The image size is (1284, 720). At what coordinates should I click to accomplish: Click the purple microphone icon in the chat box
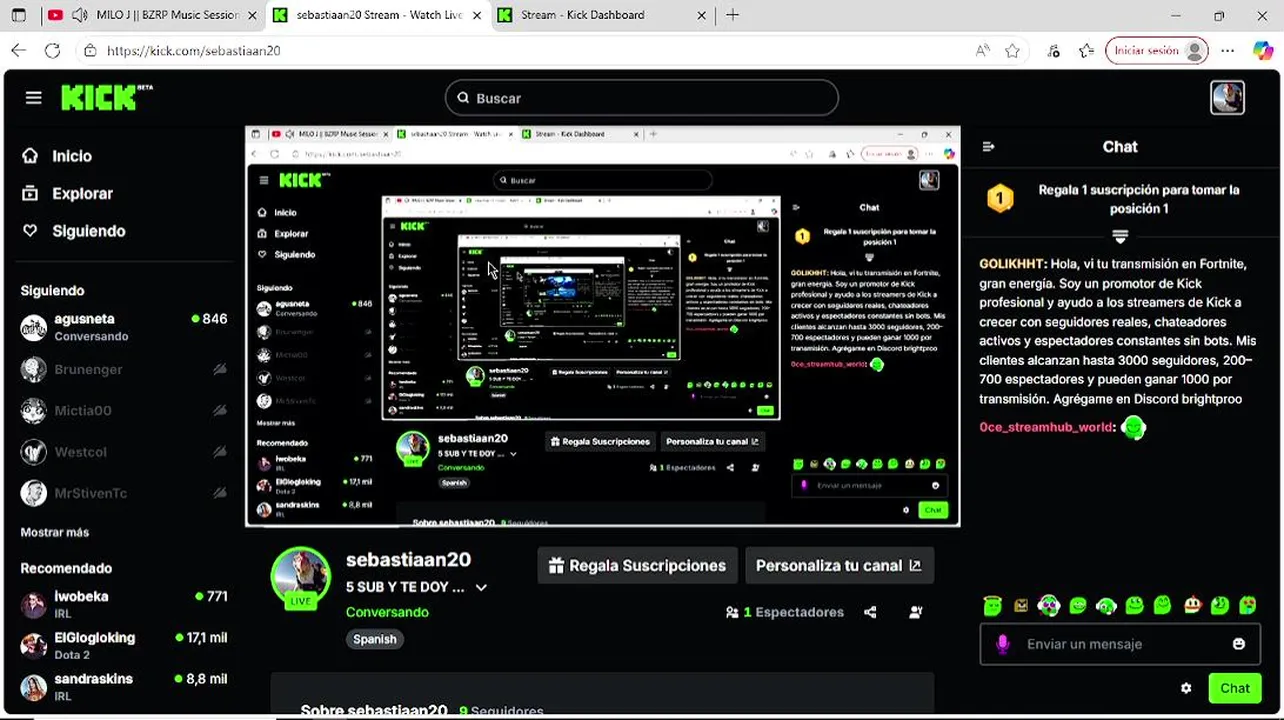[x=1002, y=644]
